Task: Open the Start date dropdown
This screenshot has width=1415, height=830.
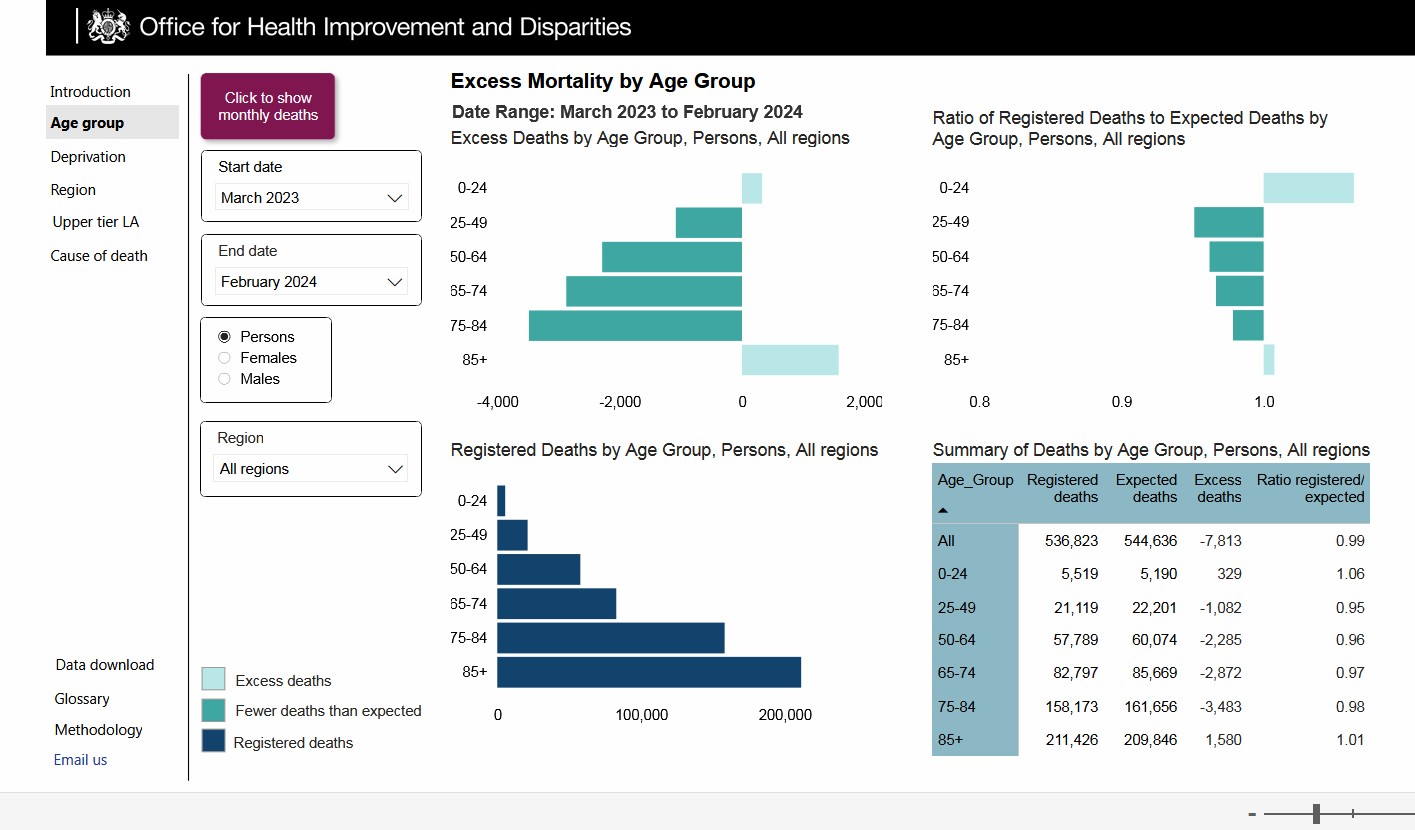Action: (x=311, y=197)
